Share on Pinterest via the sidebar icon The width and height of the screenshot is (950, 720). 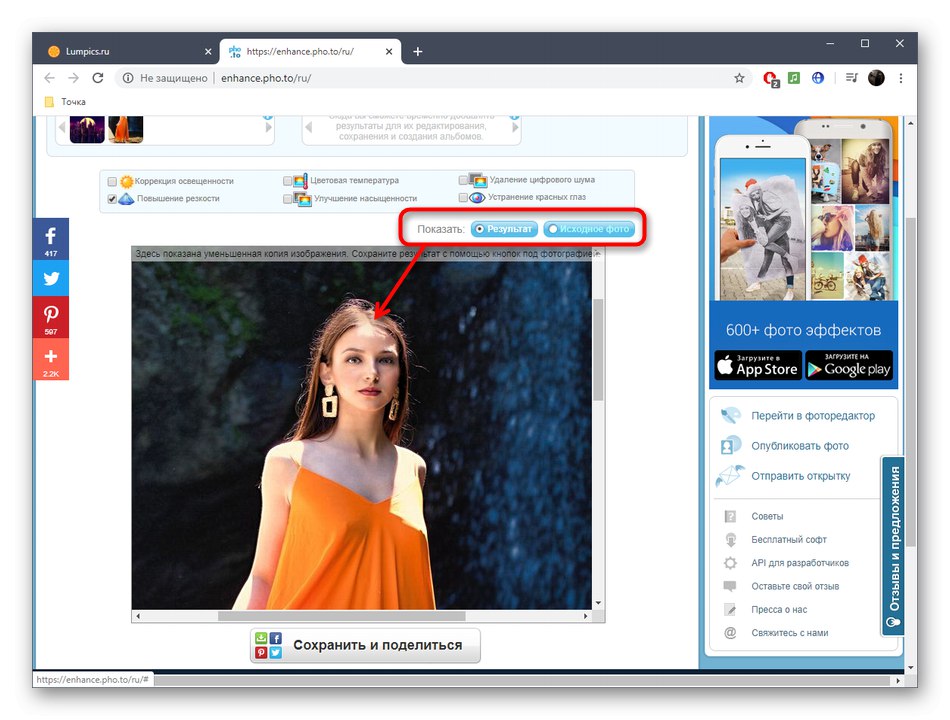tap(51, 317)
